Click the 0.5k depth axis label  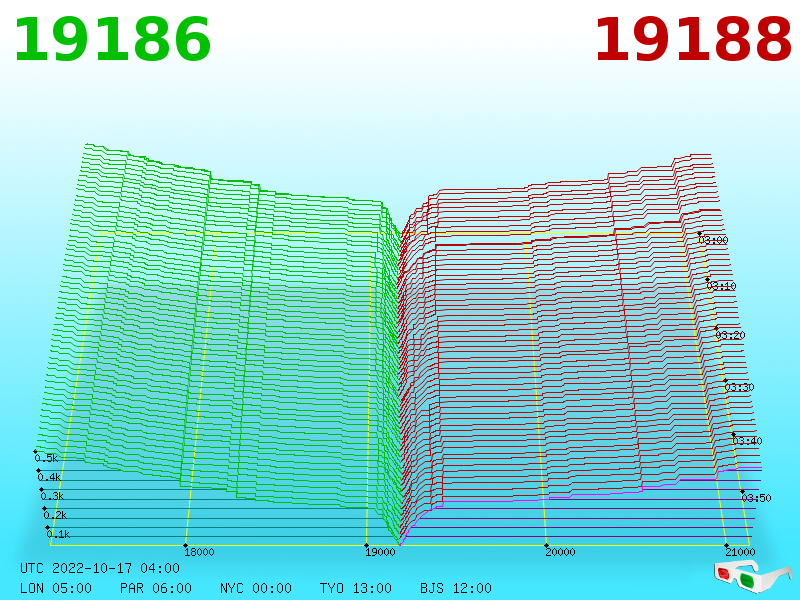[46, 458]
